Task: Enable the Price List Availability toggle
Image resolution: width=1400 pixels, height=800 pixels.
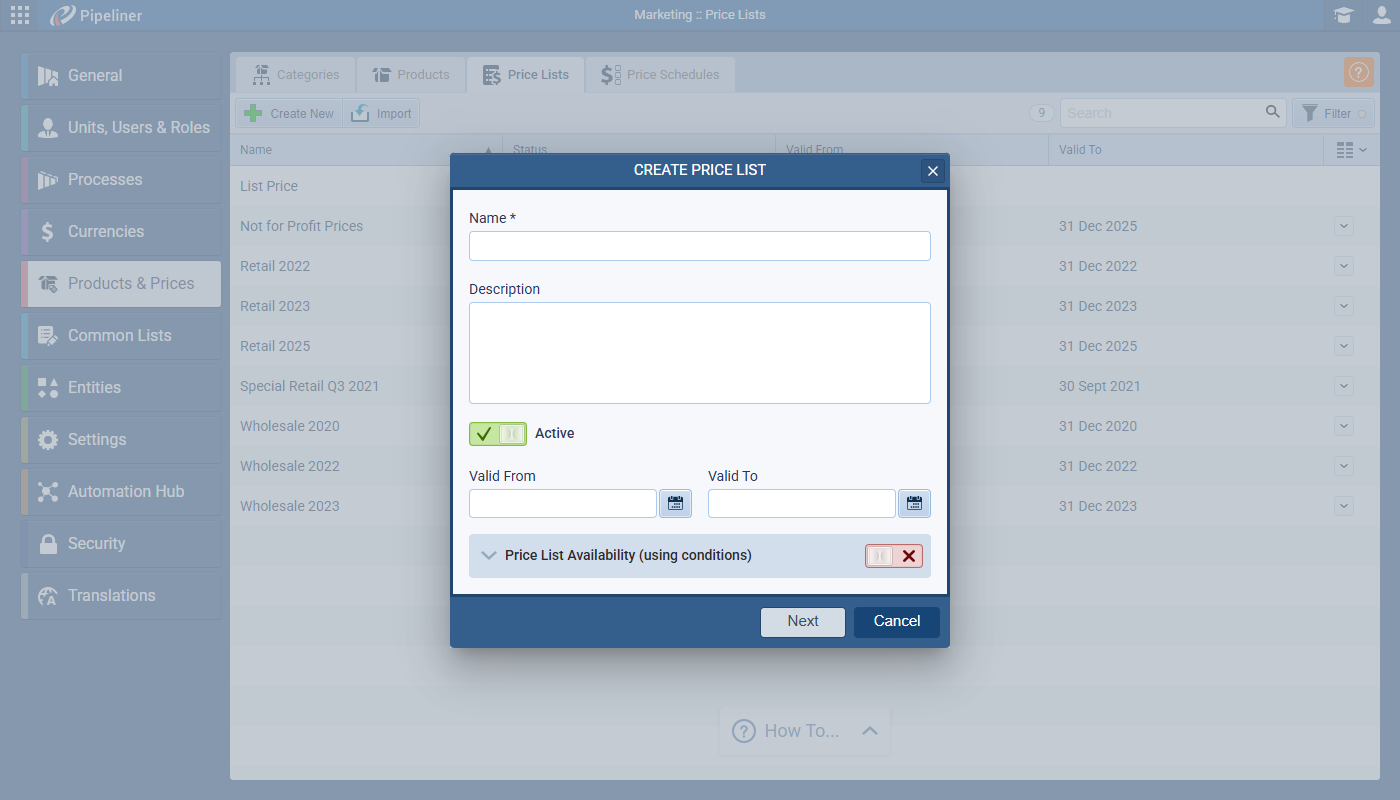Action: coord(893,556)
